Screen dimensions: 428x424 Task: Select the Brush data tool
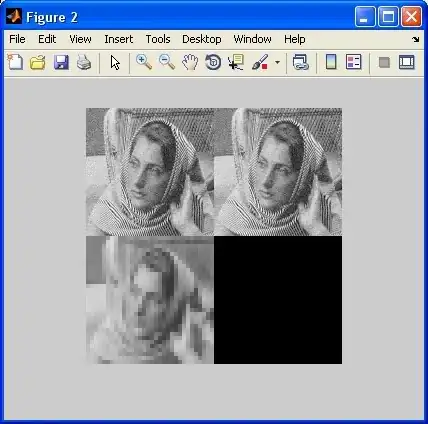click(260, 62)
